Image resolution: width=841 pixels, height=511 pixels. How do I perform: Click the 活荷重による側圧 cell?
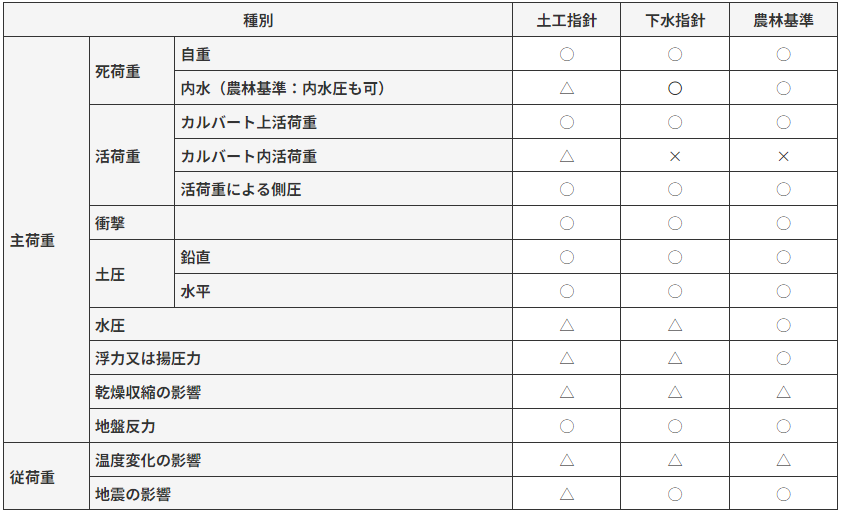[x=343, y=189]
